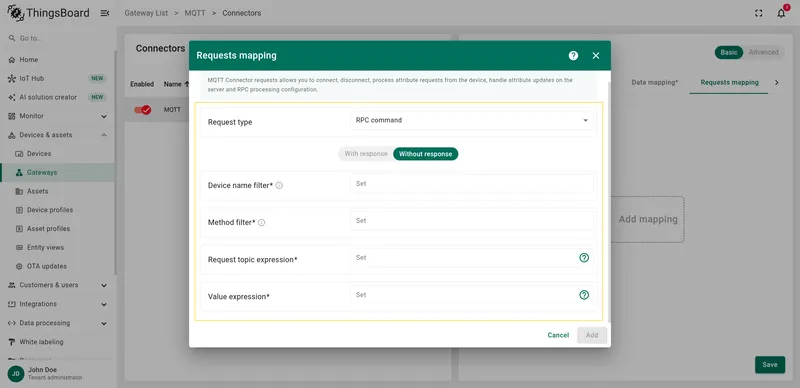This screenshot has width=800, height=388.
Task: Click Method filter input field
Action: click(x=472, y=221)
